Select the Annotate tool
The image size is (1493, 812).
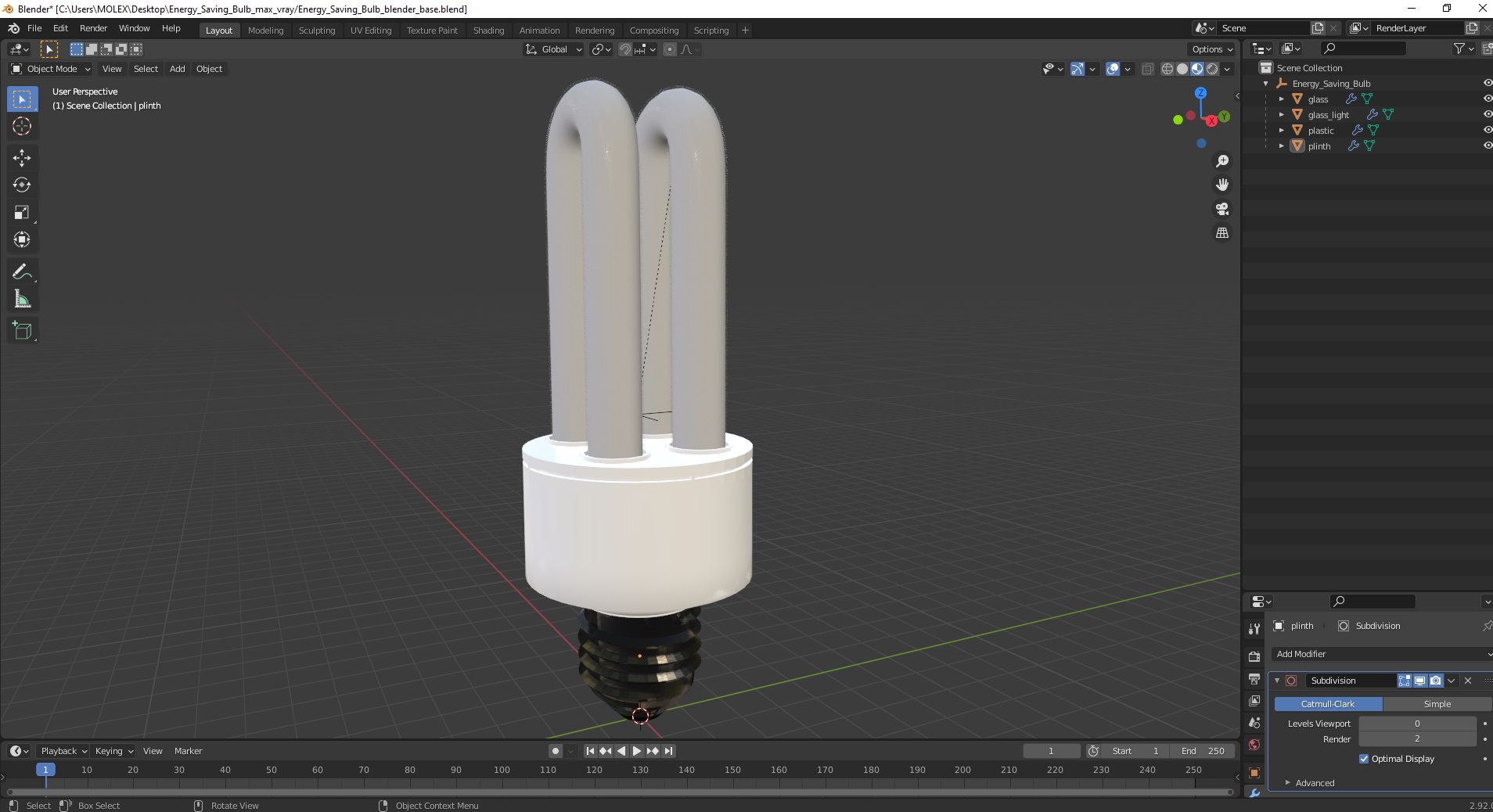pyautogui.click(x=22, y=271)
